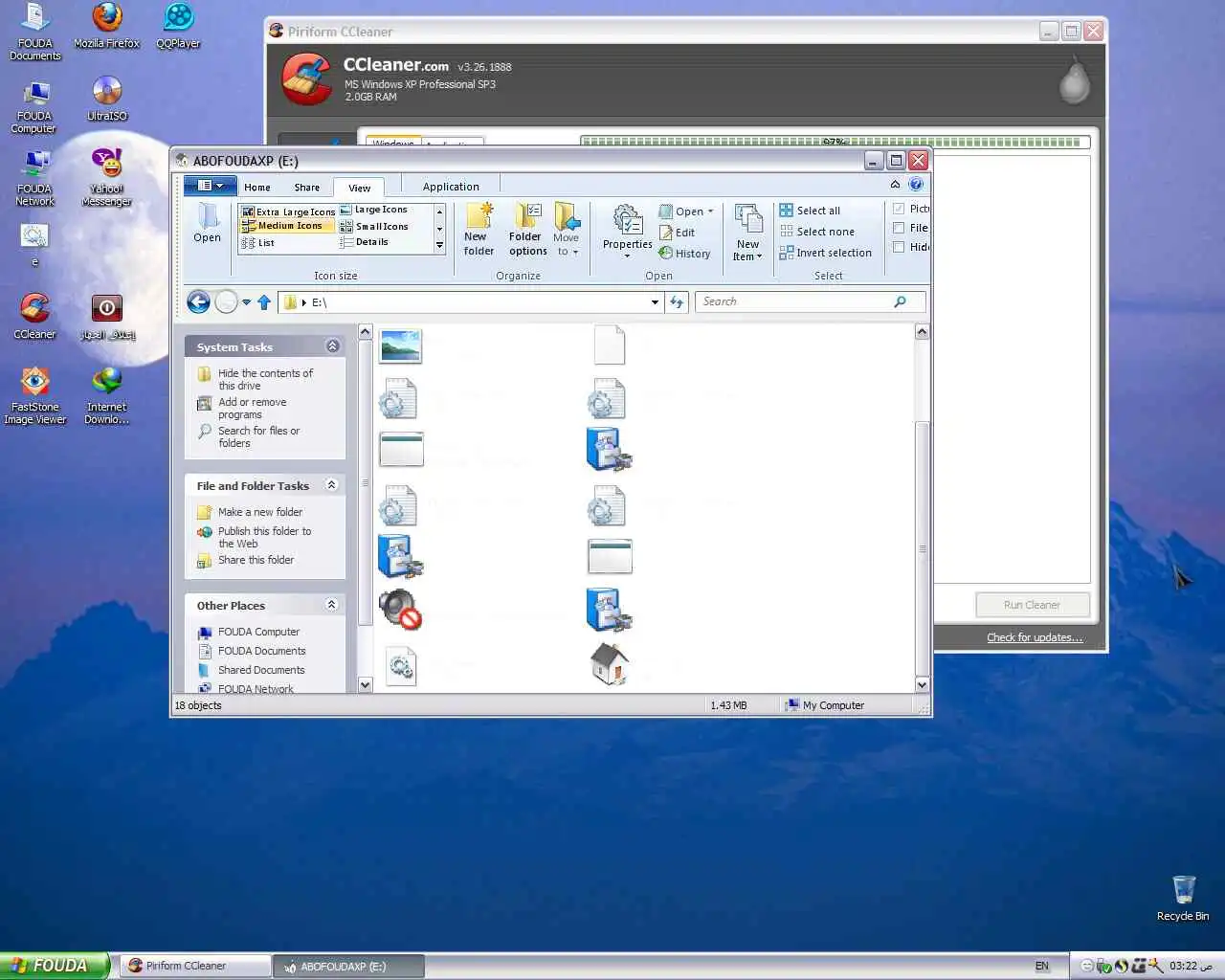
Task: Click the search magnifier icon
Action: click(x=900, y=301)
